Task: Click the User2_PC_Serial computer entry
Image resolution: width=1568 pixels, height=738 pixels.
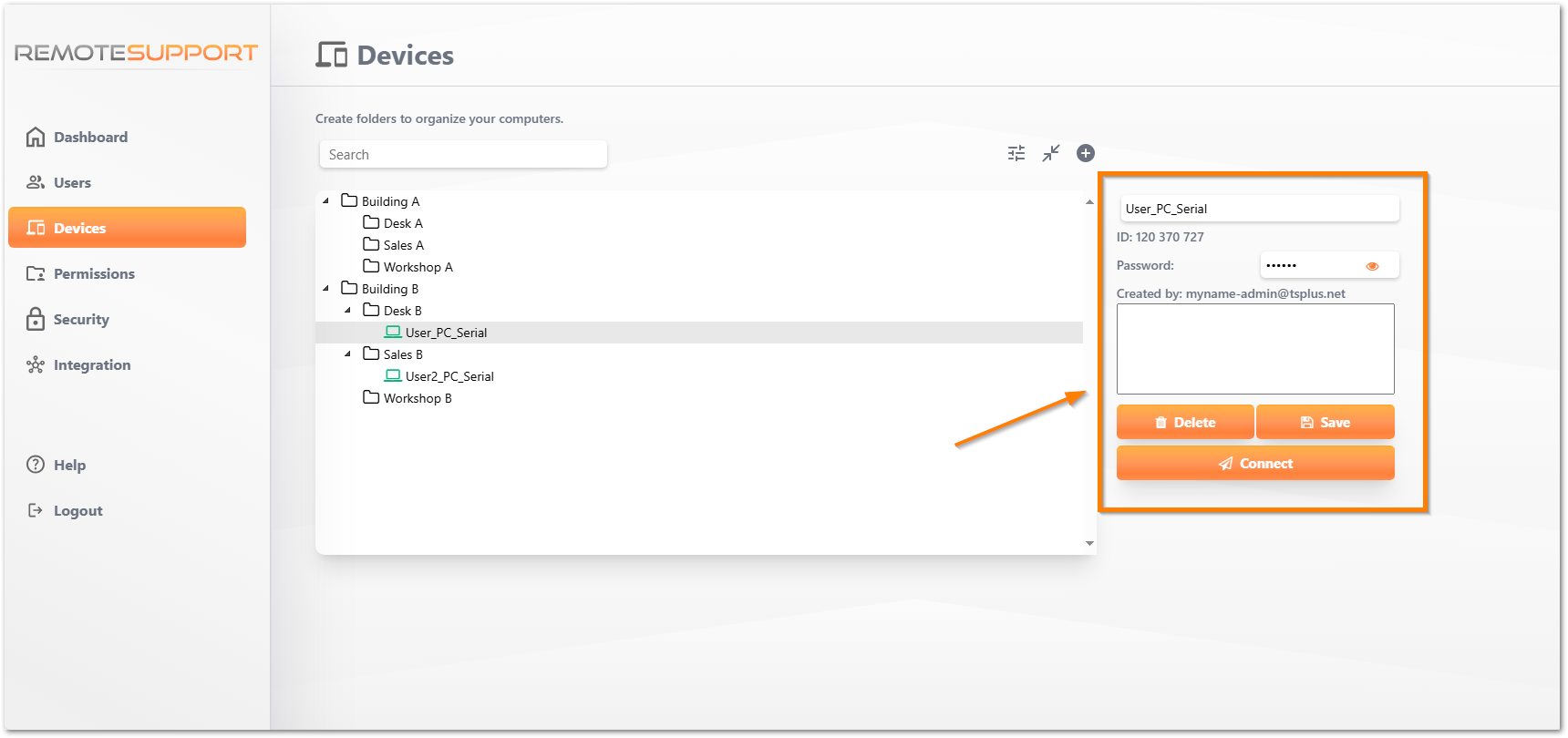Action: pos(449,376)
